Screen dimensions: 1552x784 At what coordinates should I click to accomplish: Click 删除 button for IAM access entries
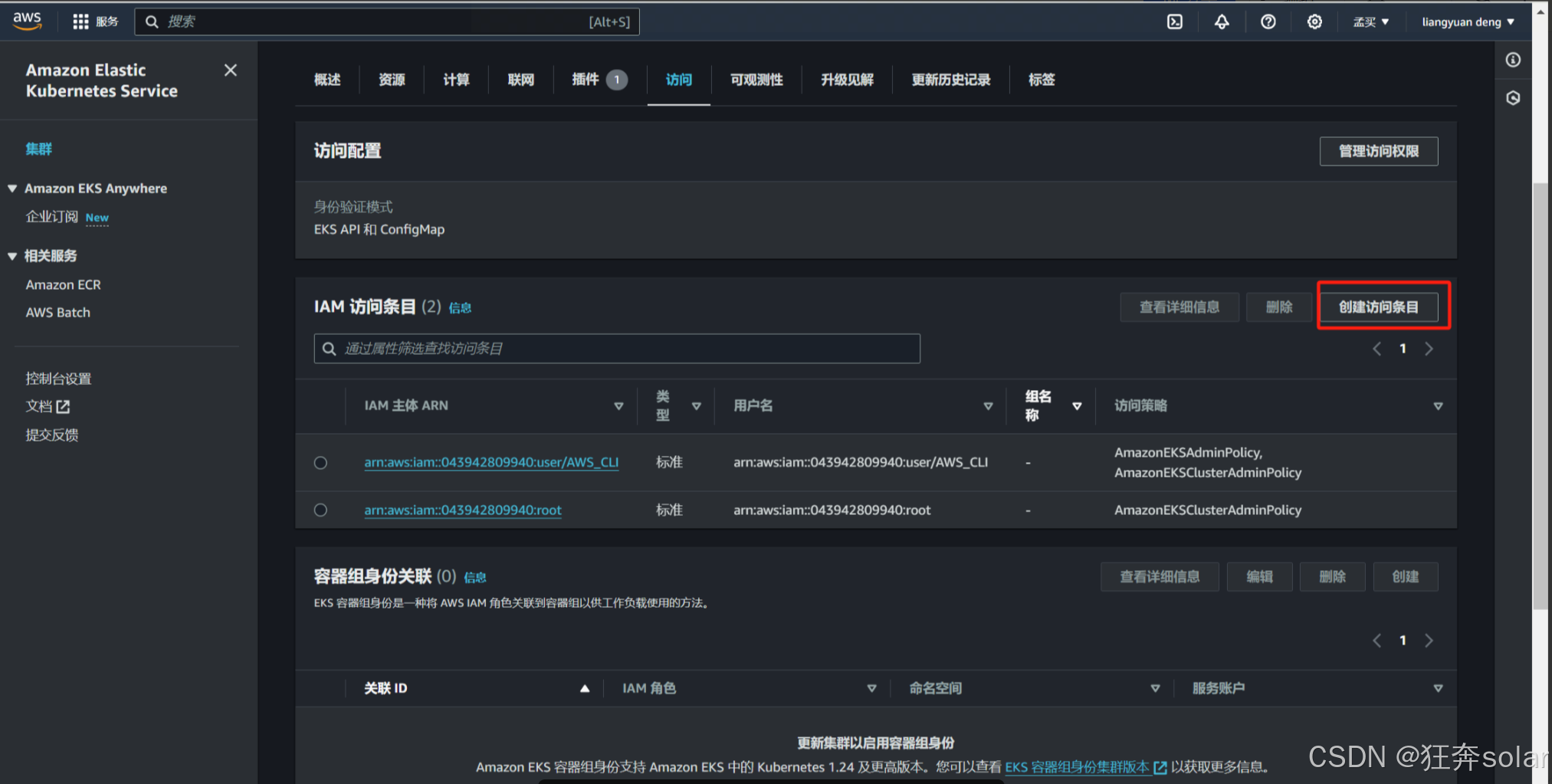[1279, 307]
